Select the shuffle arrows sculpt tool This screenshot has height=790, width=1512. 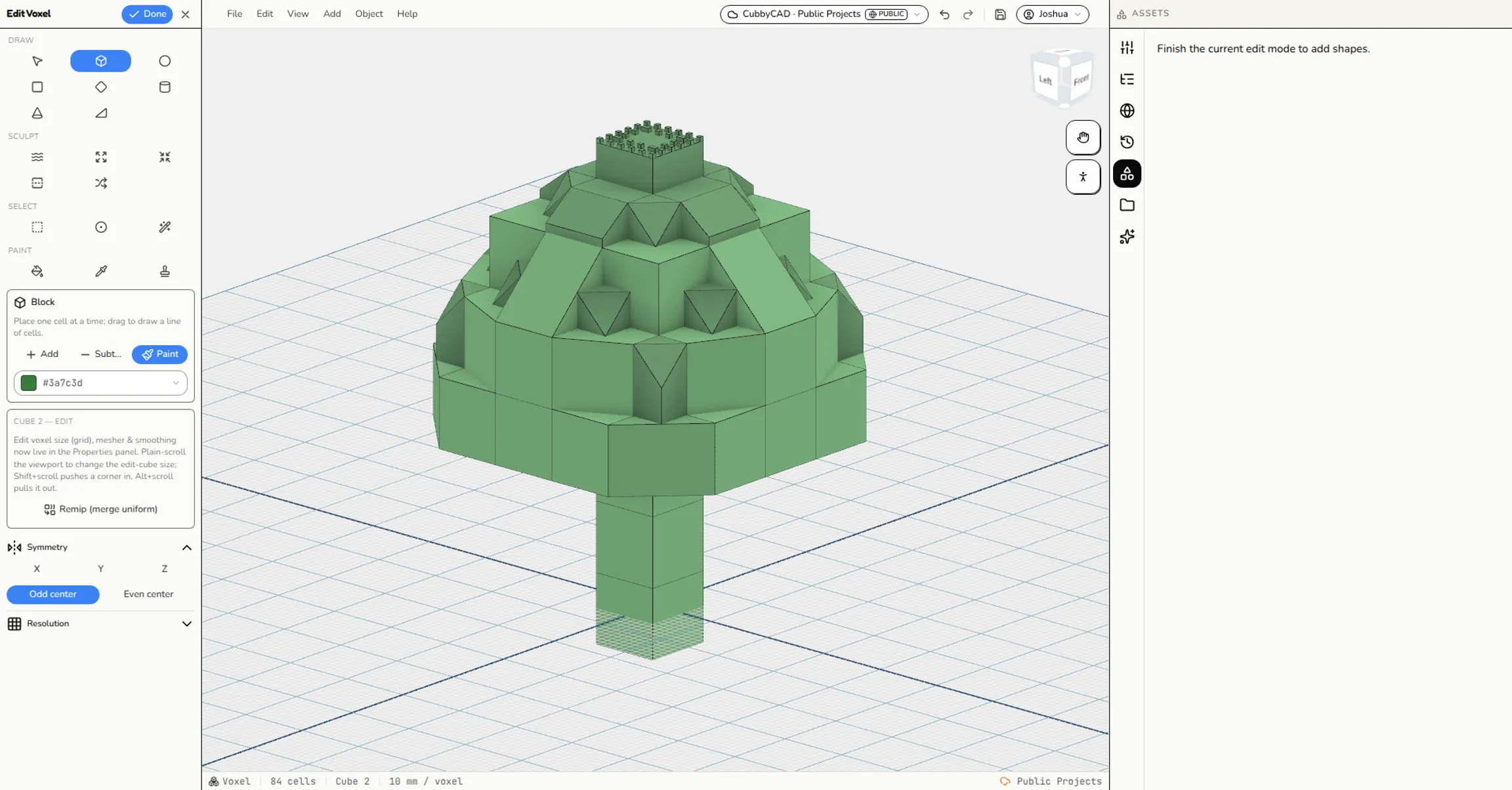click(x=100, y=183)
